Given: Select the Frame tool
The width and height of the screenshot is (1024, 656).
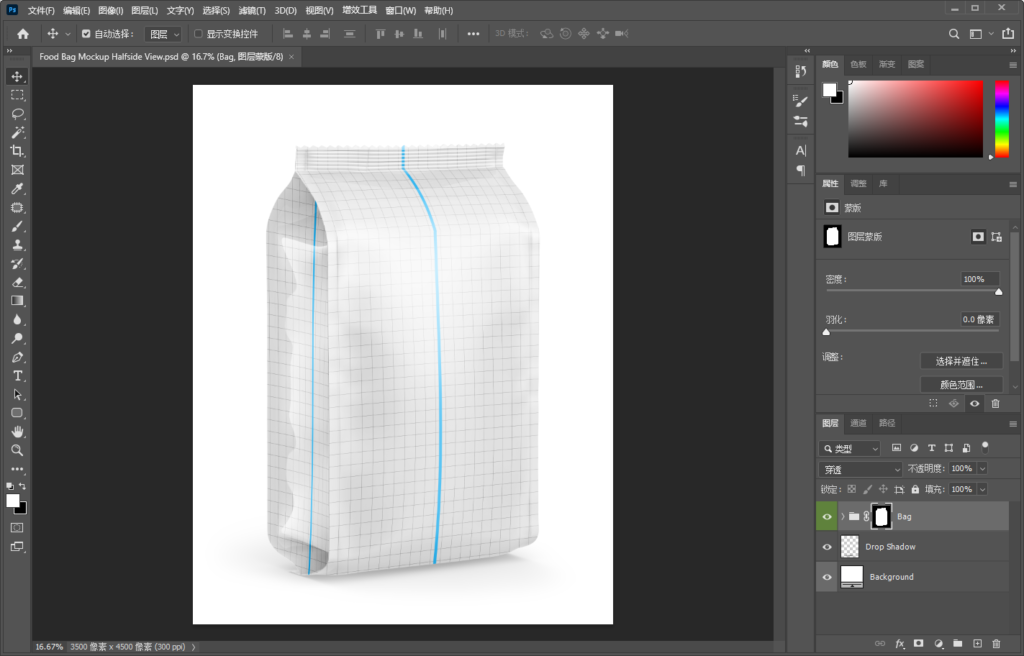Looking at the screenshot, I should coord(18,170).
